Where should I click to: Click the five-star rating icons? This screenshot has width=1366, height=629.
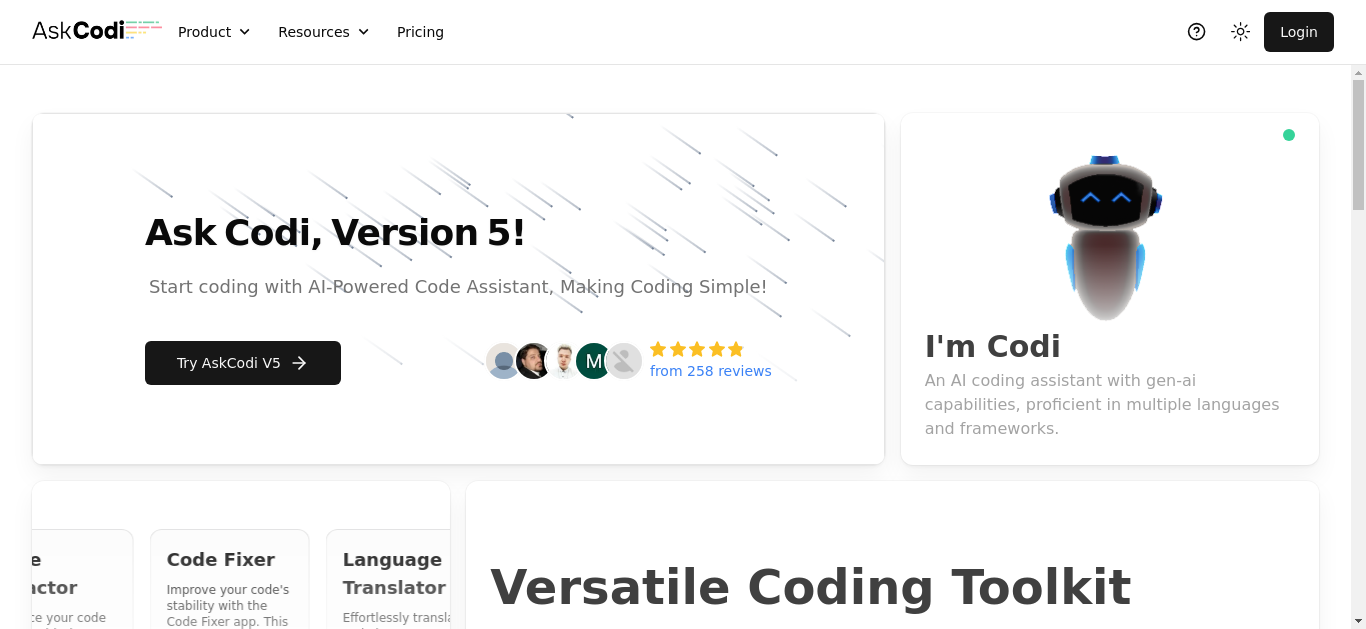[x=697, y=349]
